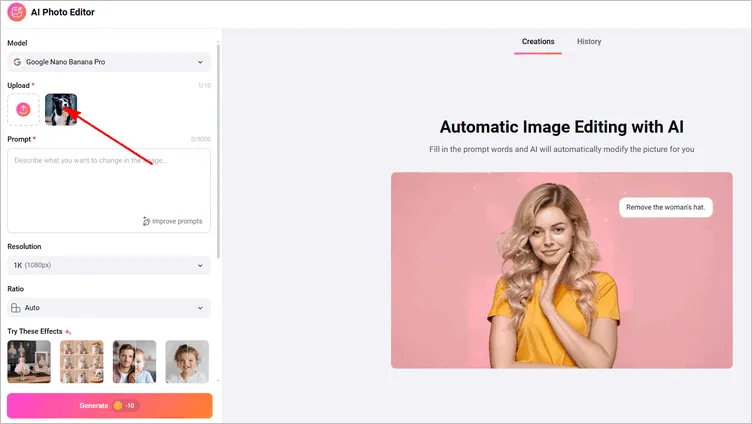
Task: Click the left panel vertical scrollbar
Action: pyautogui.click(x=219, y=151)
